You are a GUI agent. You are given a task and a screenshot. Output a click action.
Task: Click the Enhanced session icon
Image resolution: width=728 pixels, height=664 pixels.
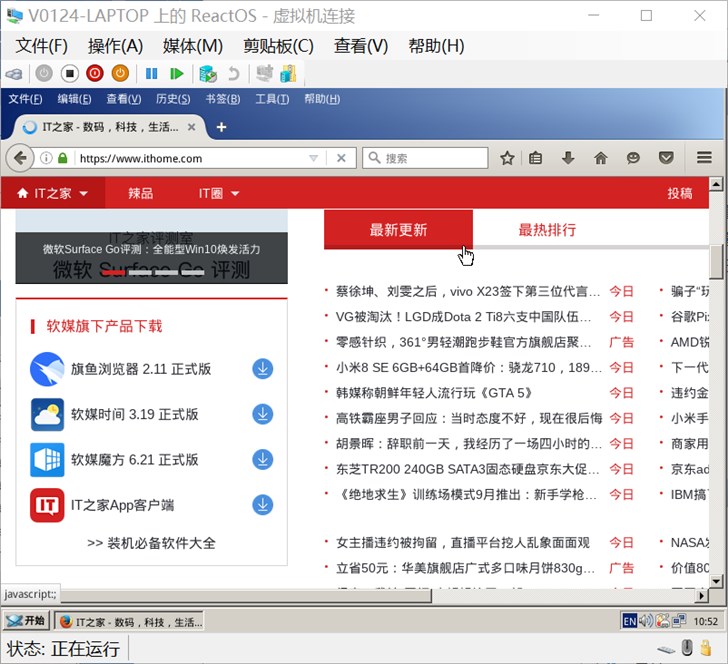(x=265, y=73)
